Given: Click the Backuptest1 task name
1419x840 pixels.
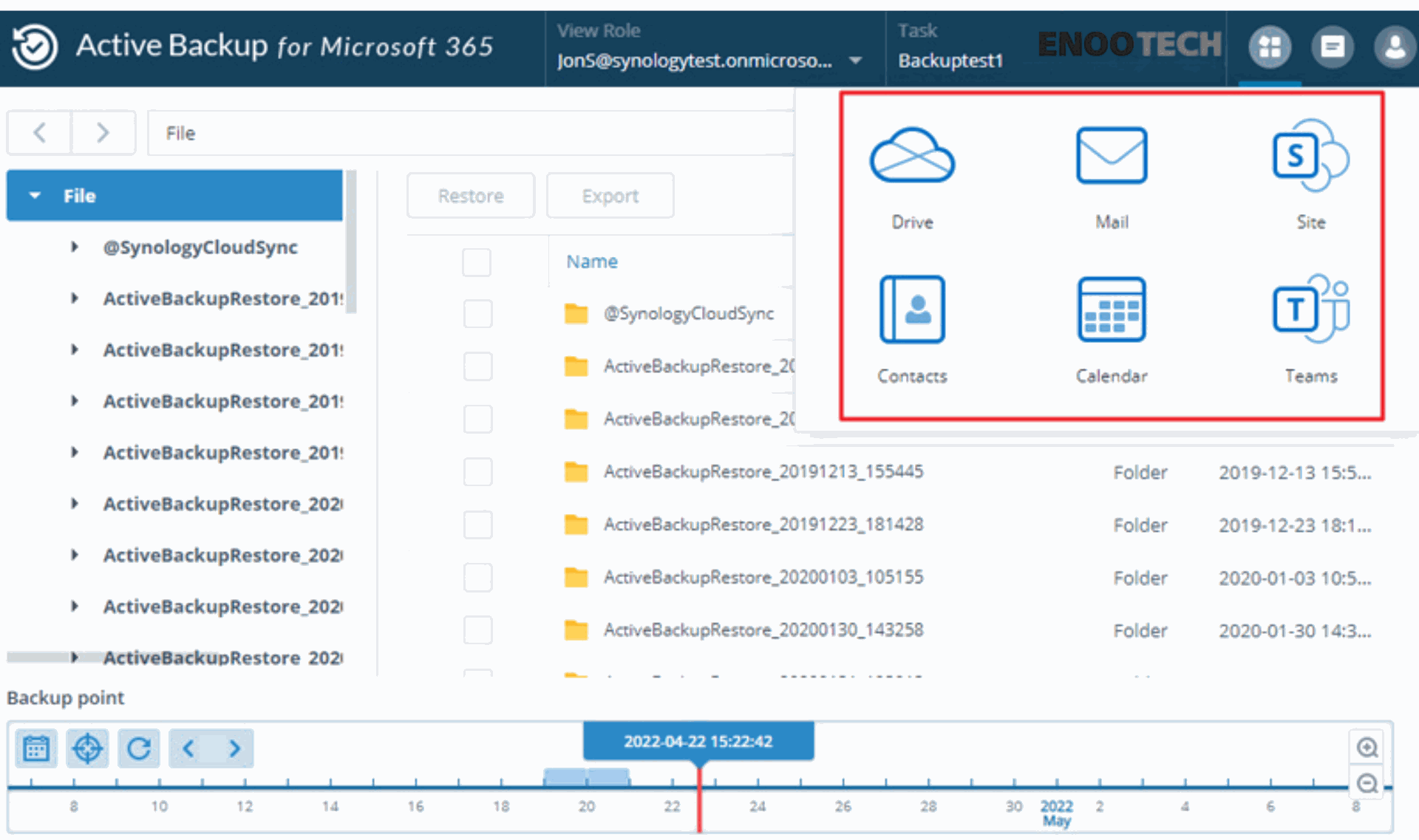Looking at the screenshot, I should click(x=950, y=61).
